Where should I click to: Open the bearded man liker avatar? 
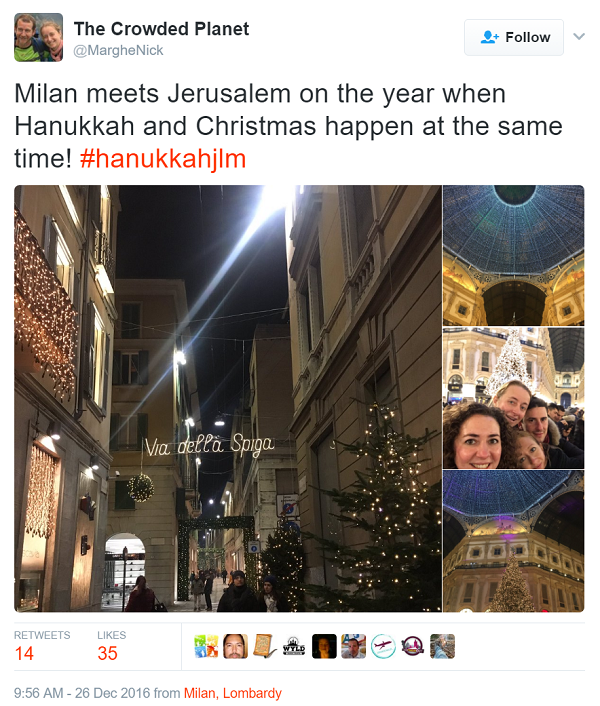(x=235, y=646)
